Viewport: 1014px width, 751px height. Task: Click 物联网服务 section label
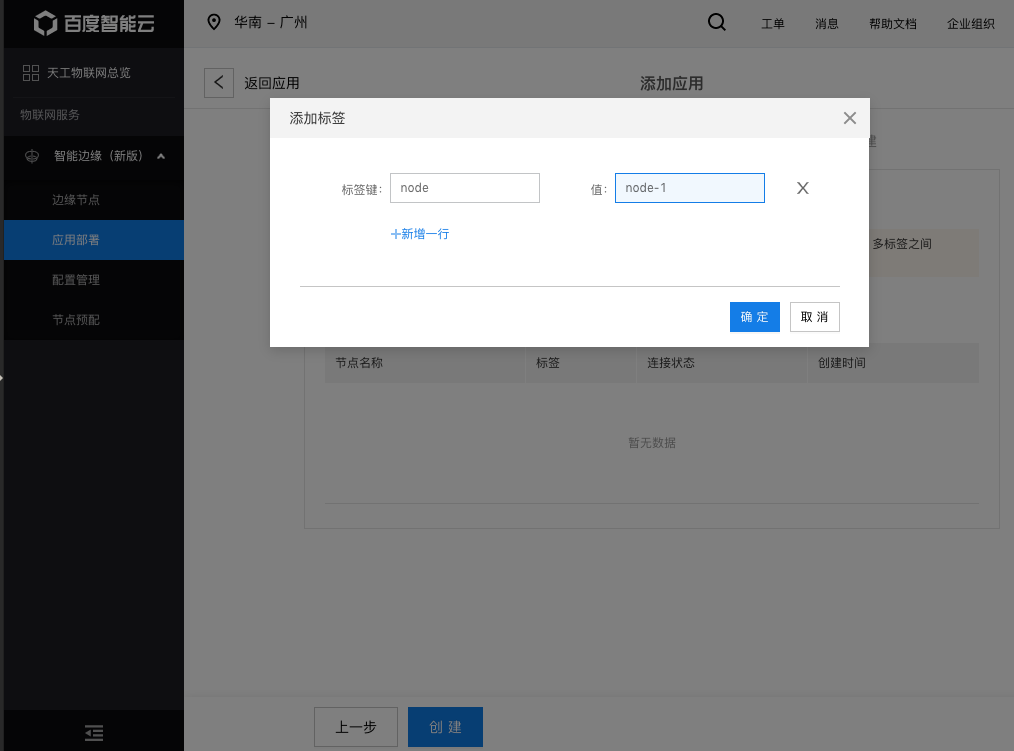click(x=50, y=114)
